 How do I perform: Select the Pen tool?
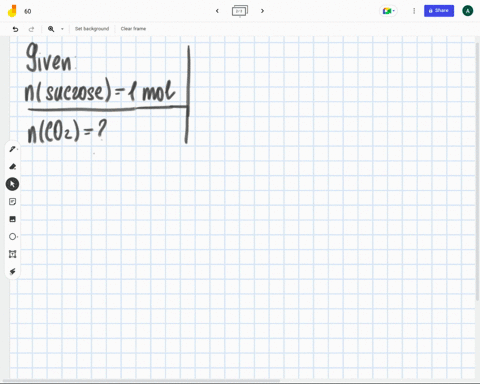tap(12, 149)
